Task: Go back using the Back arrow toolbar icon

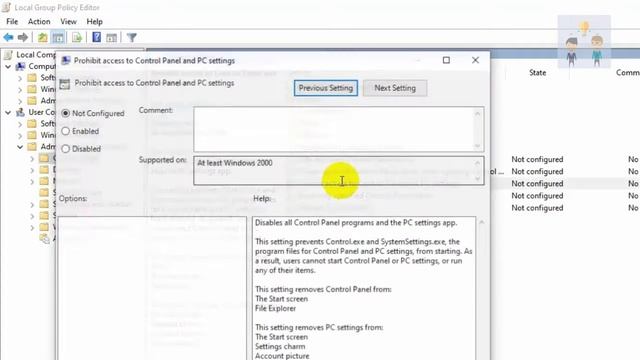Action: coord(8,38)
